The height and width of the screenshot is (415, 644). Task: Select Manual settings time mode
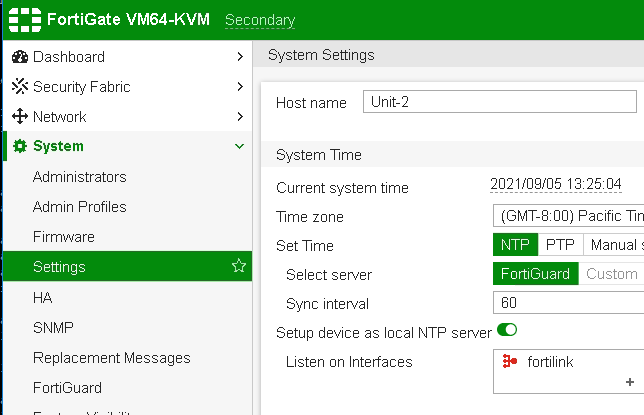(614, 245)
